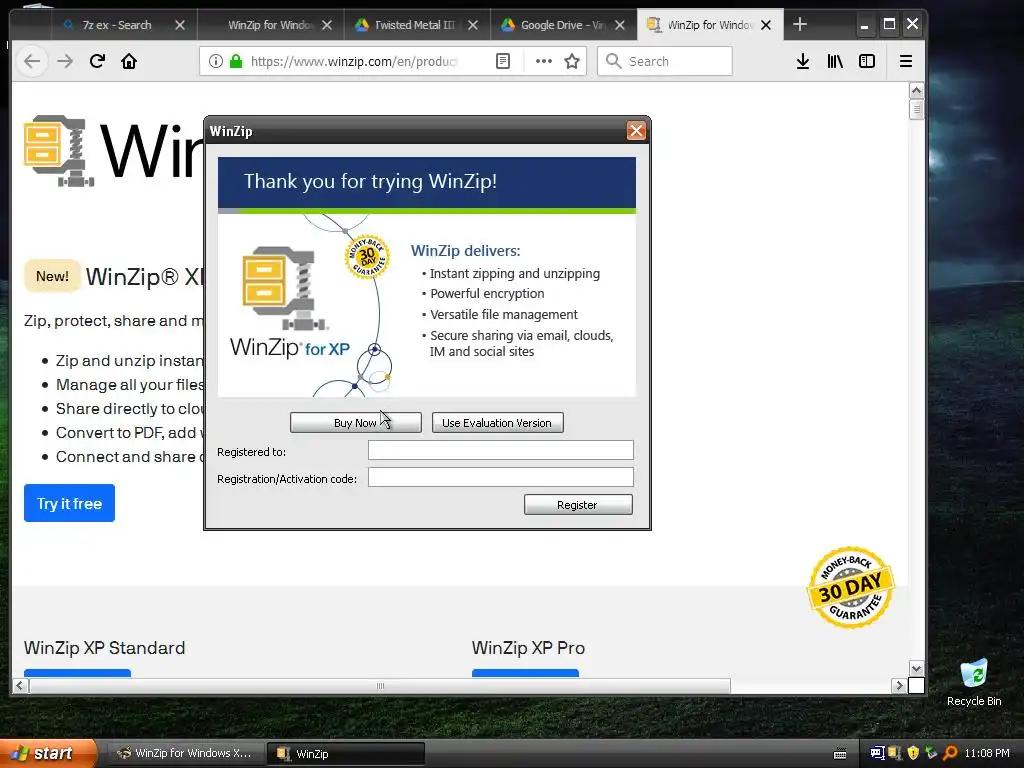Toggle reader view icon in address bar

point(503,61)
